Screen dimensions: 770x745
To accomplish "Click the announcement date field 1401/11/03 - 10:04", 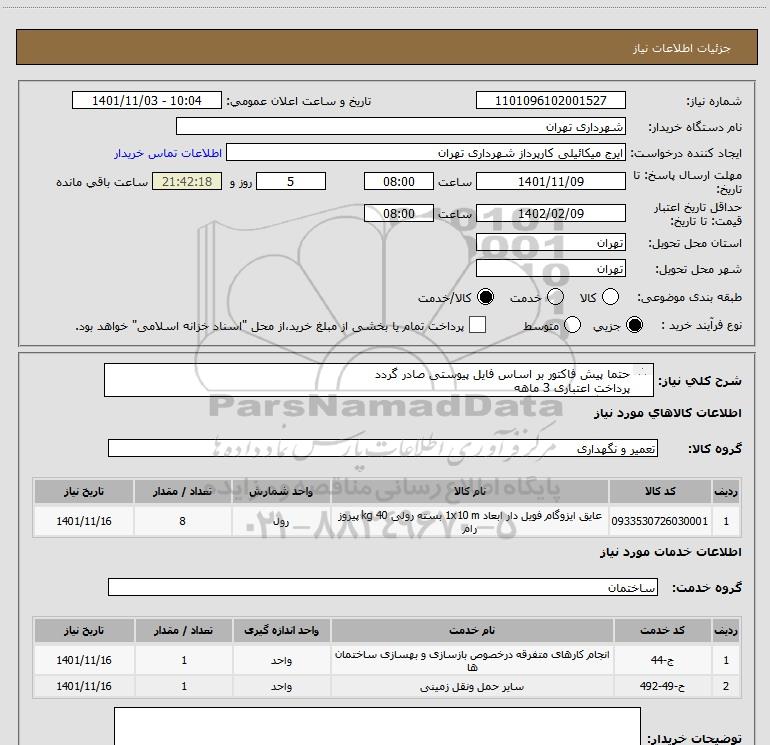I will (147, 100).
